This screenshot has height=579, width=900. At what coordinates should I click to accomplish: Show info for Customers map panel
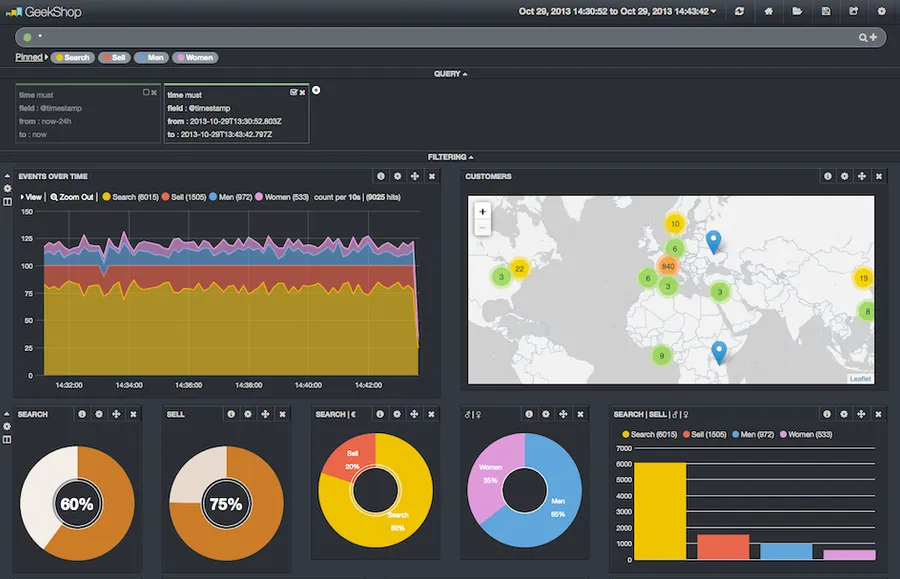[828, 176]
